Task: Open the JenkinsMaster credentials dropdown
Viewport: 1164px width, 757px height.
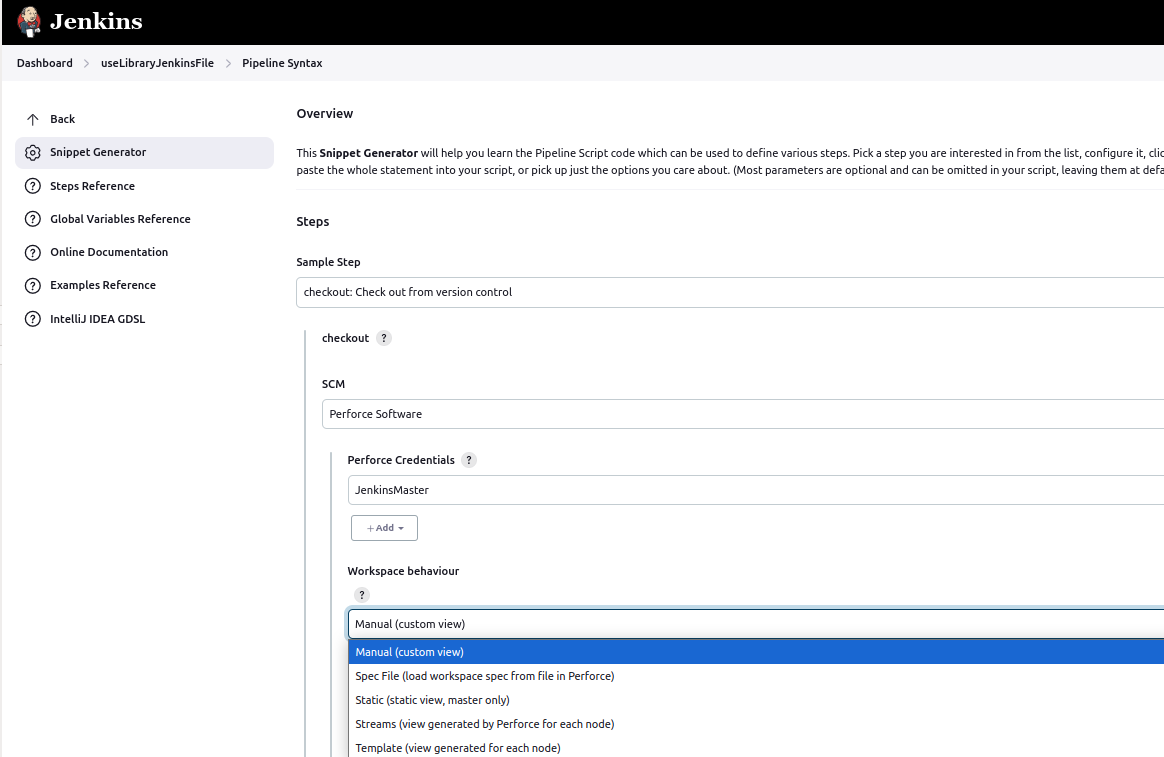Action: tap(755, 490)
